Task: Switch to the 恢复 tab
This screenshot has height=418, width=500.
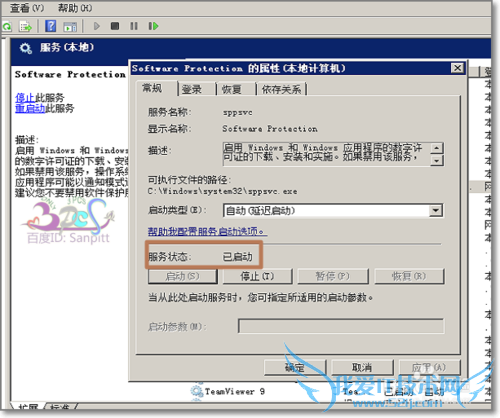Action: pyautogui.click(x=232, y=89)
